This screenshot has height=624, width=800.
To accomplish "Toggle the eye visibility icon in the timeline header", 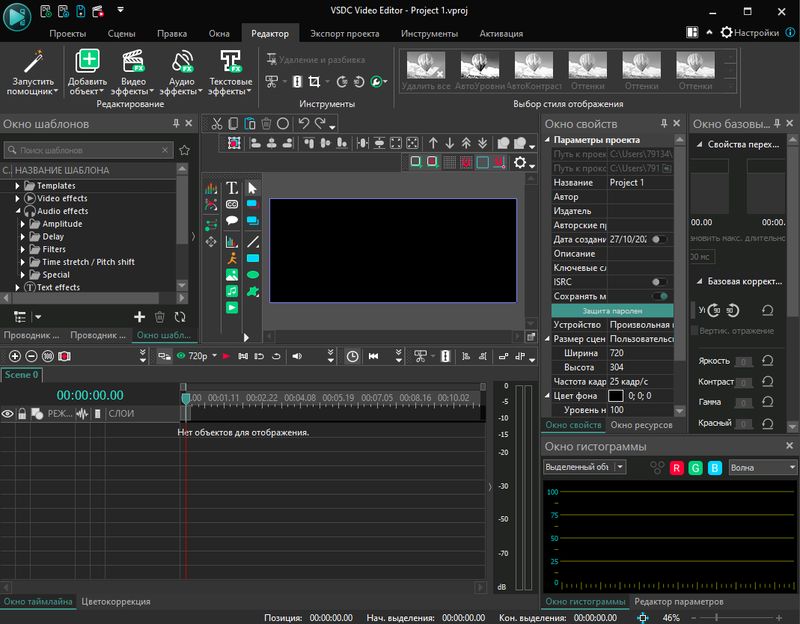I will tap(8, 414).
